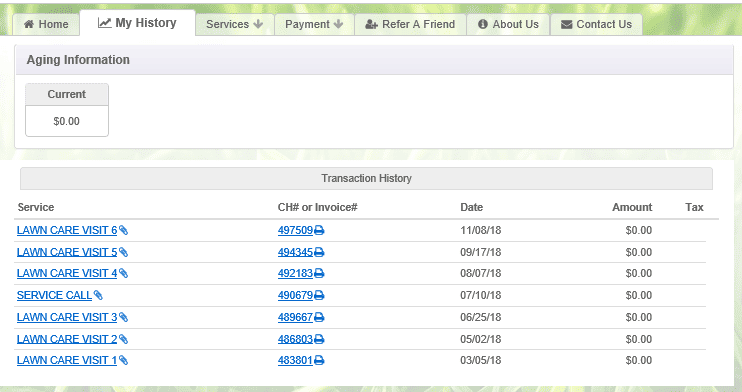This screenshot has height=392, width=742.
Task: Click the date 09/17/18
Action: [480, 252]
